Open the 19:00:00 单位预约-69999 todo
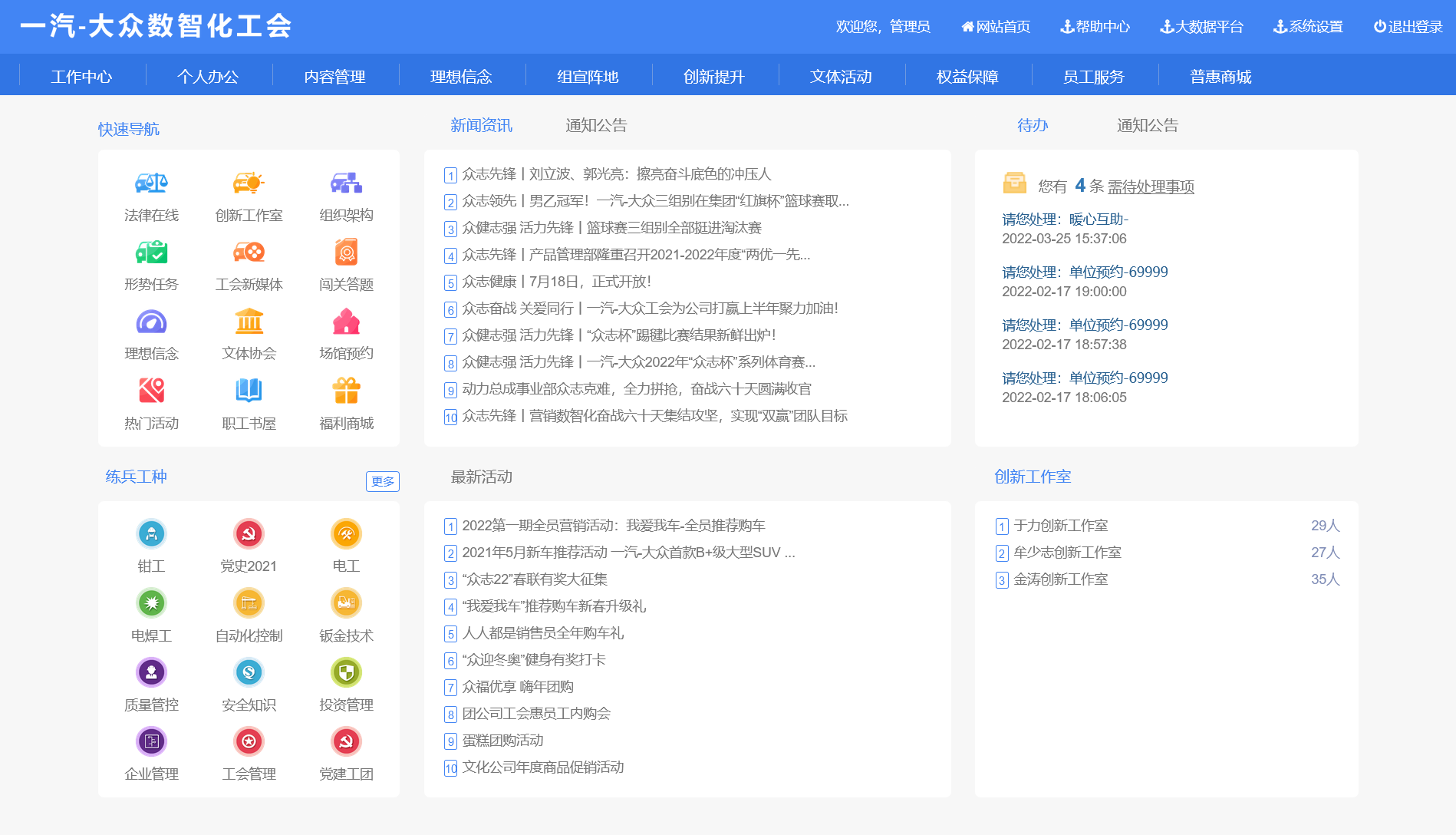The image size is (1456, 835). pos(1085,272)
